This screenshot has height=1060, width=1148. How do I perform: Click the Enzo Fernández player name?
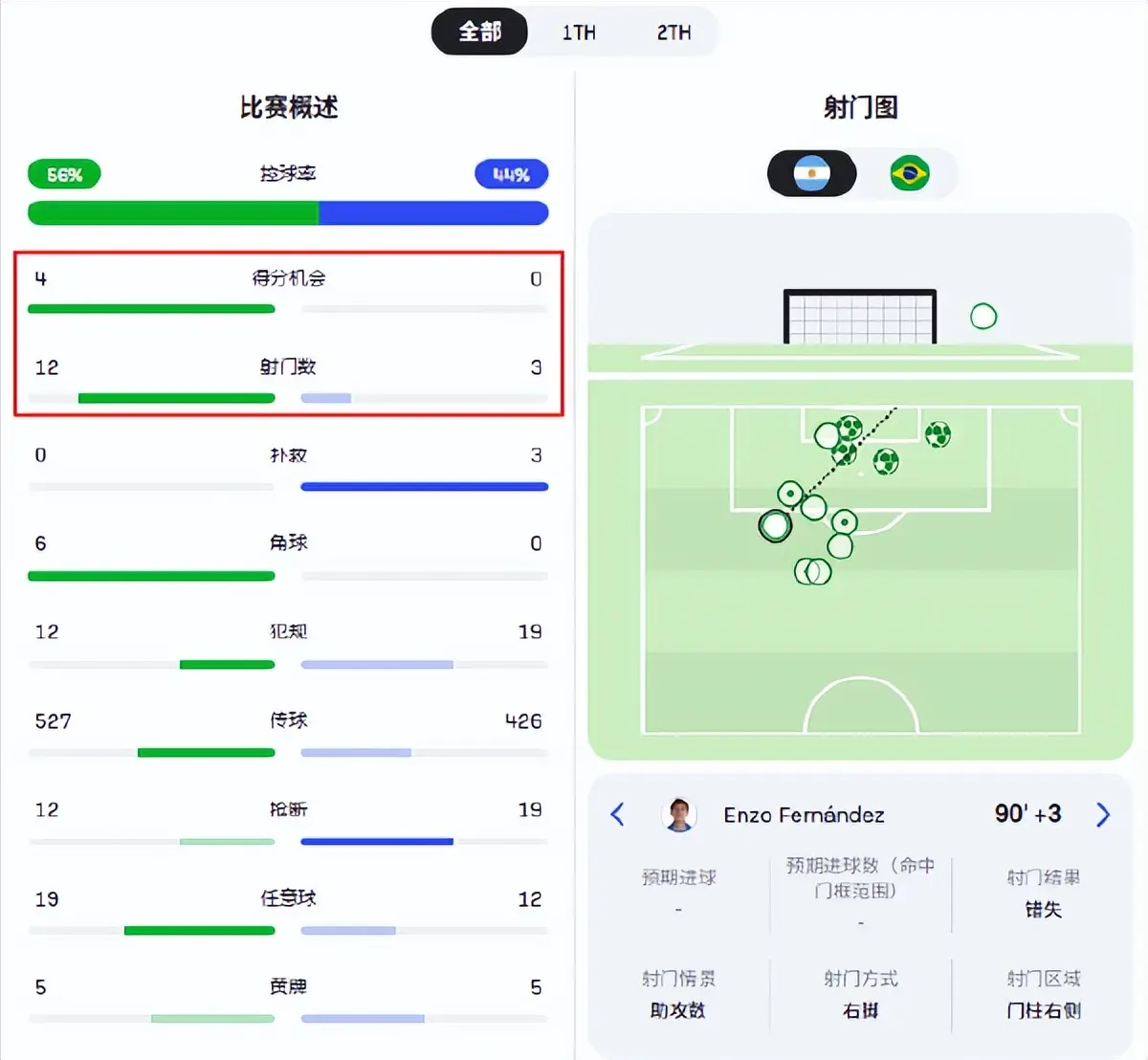click(804, 815)
